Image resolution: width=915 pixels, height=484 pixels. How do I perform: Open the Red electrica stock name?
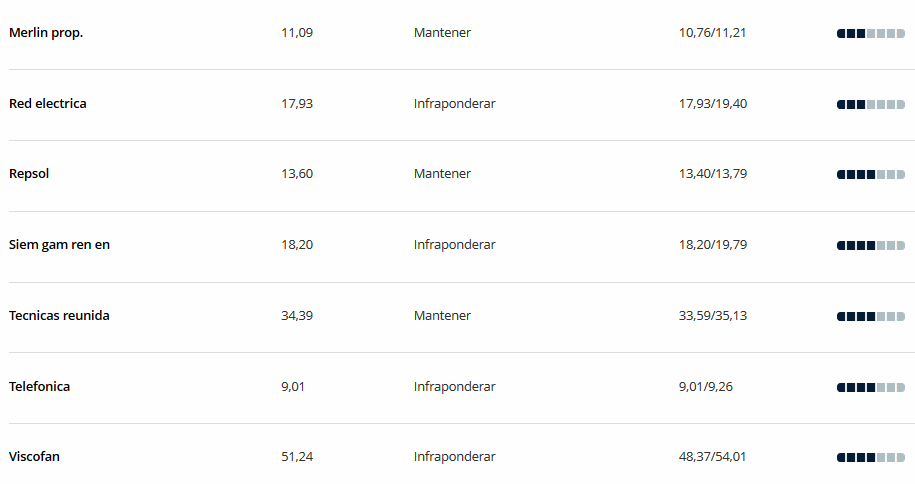48,104
